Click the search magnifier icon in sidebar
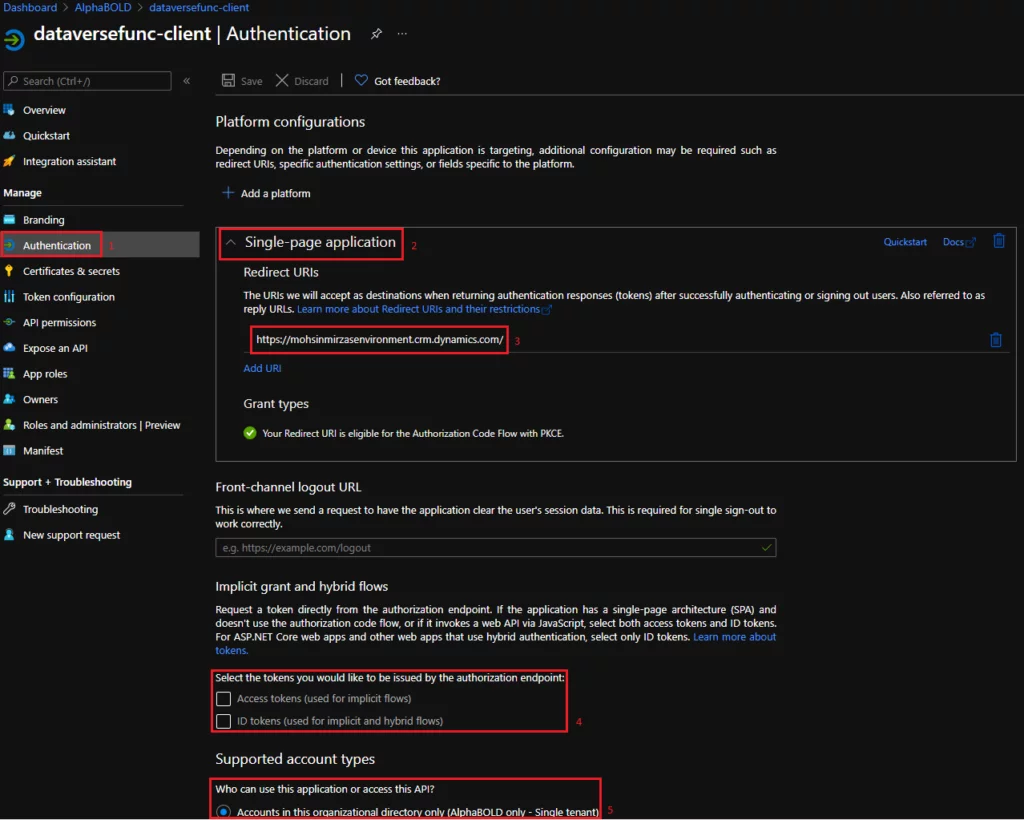 click(x=13, y=81)
